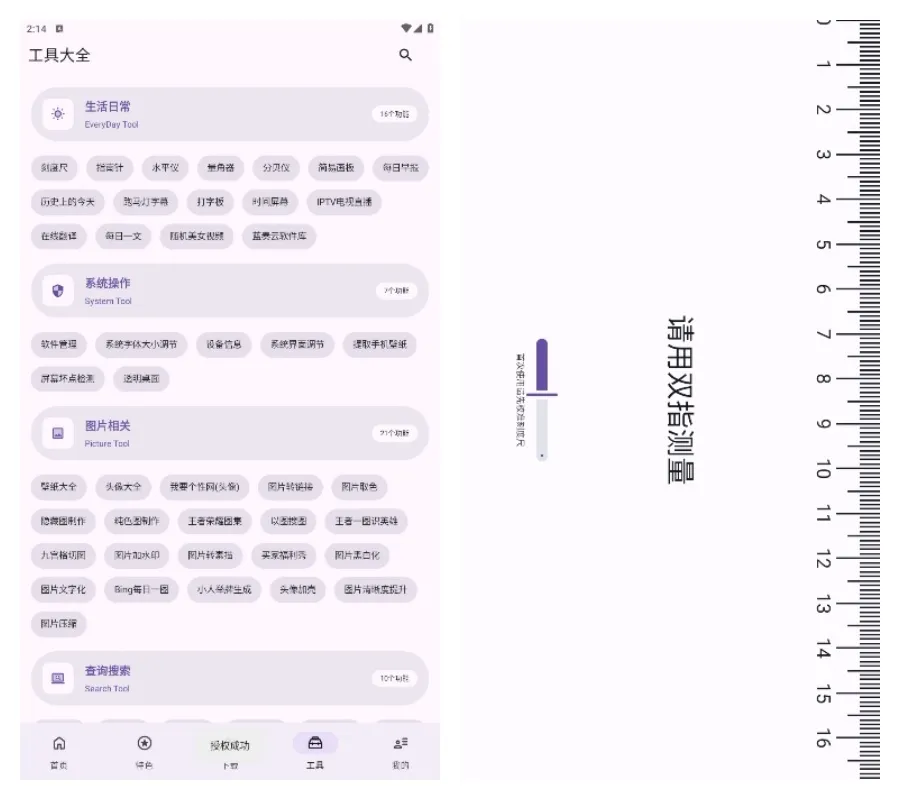Open the 买家秀福利 chip
Screen dimensions: 900x800
pyautogui.click(x=284, y=555)
